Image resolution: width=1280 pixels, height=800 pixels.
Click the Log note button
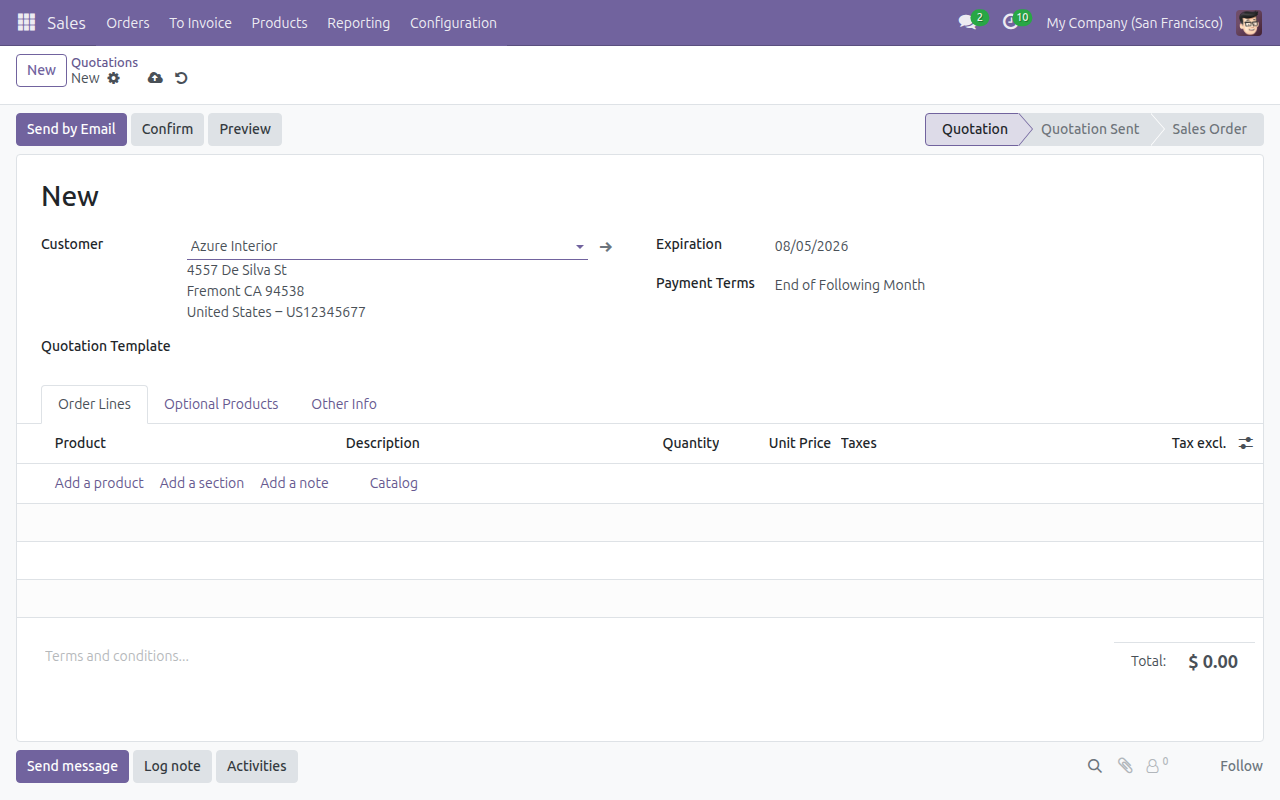pos(172,766)
